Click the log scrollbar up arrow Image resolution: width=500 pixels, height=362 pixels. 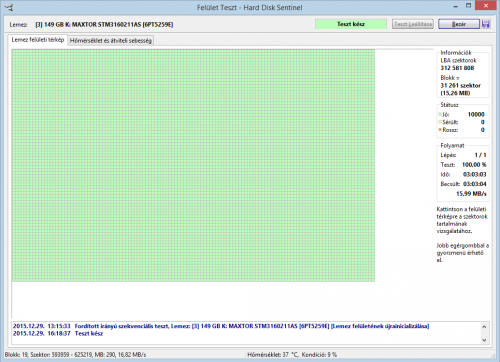click(x=484, y=327)
